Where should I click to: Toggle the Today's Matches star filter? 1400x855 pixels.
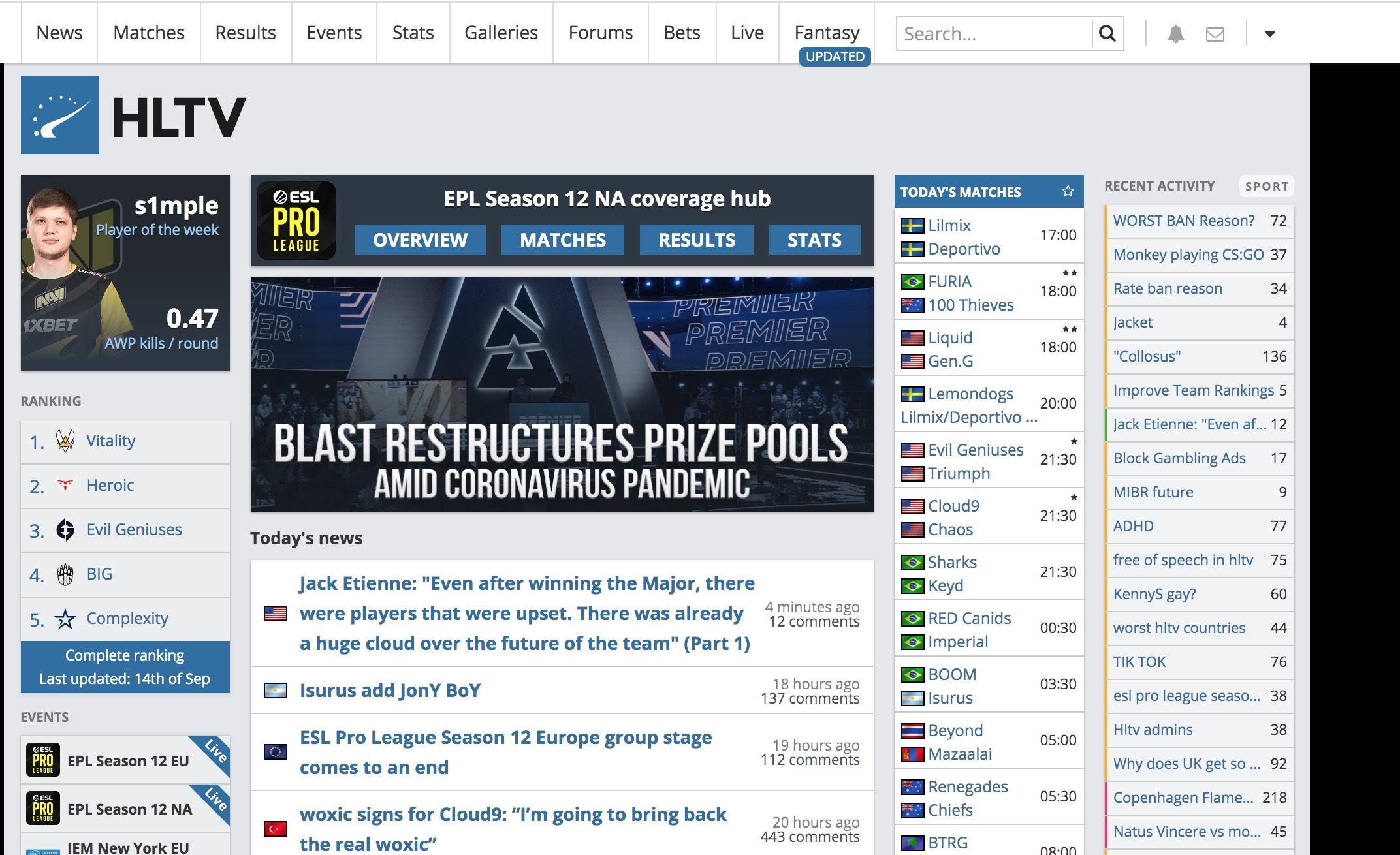pos(1068,191)
